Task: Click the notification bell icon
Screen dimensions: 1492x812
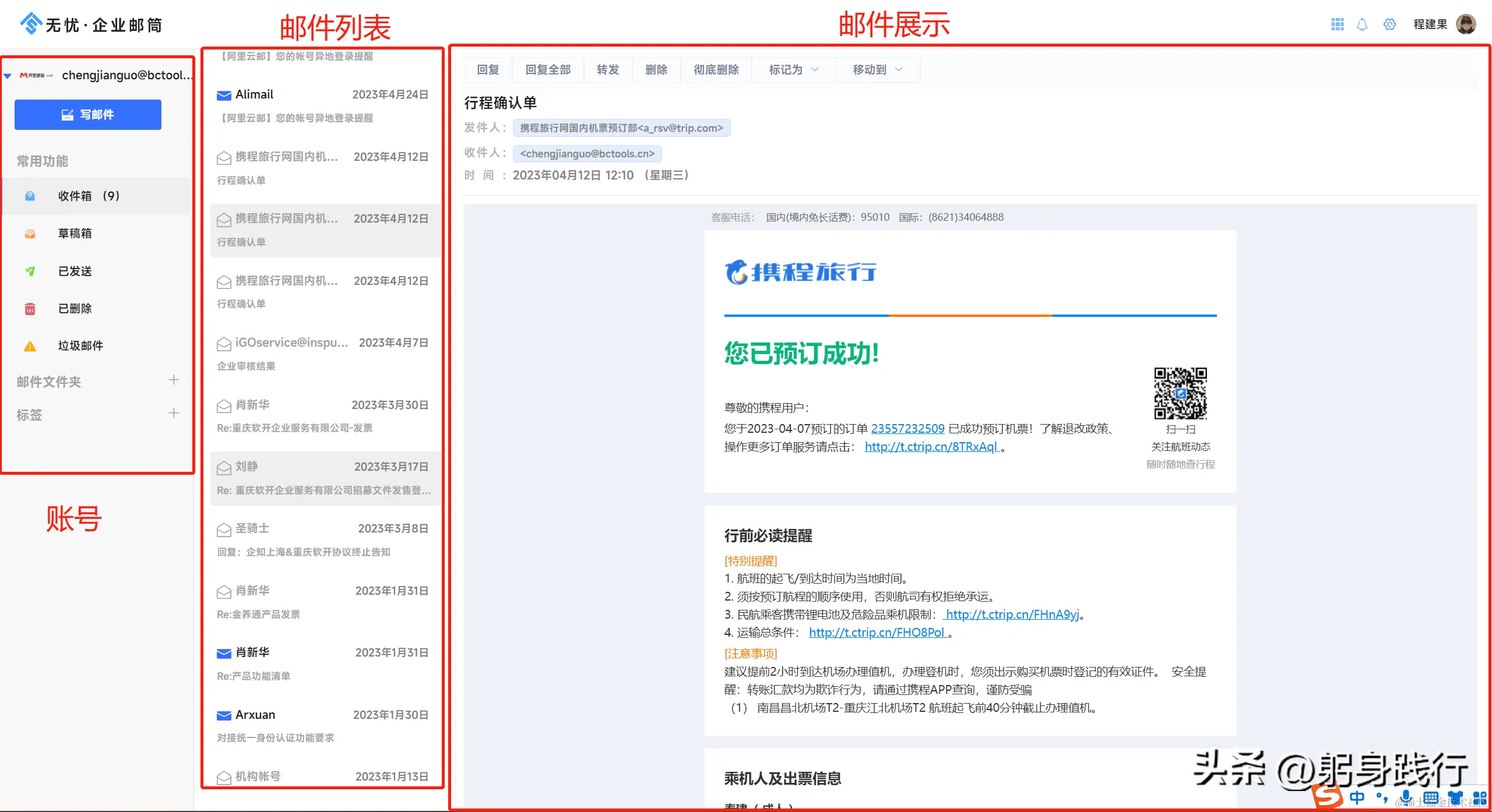Action: click(1362, 24)
